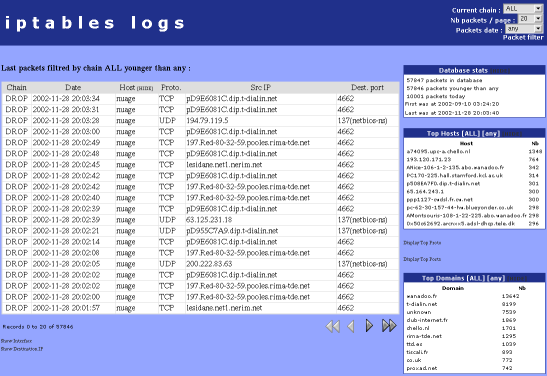547x376 pixels.
Task: Select the chello.nl domain entry
Action: point(418,328)
